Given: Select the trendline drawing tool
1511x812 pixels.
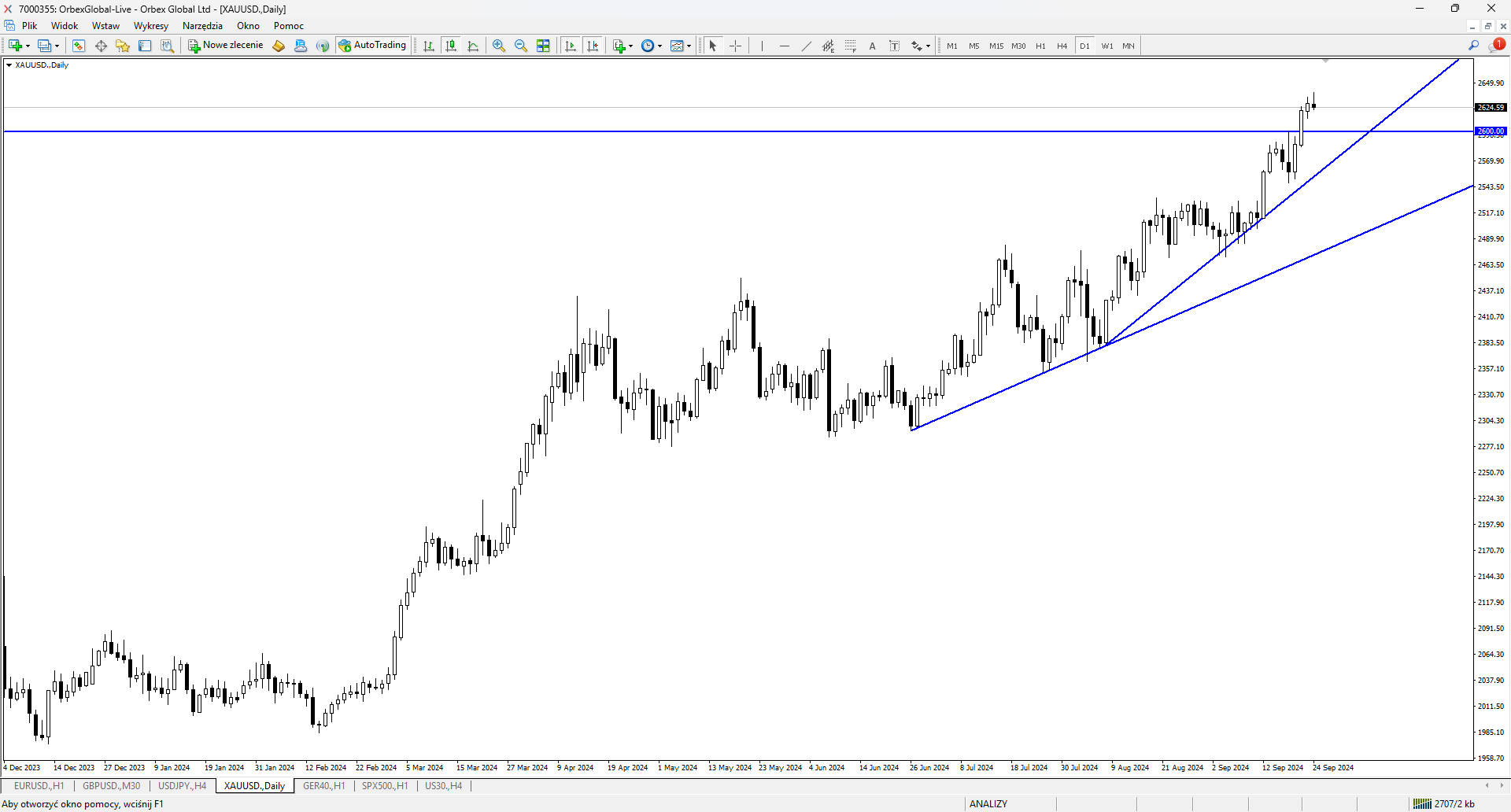Looking at the screenshot, I should point(806,46).
